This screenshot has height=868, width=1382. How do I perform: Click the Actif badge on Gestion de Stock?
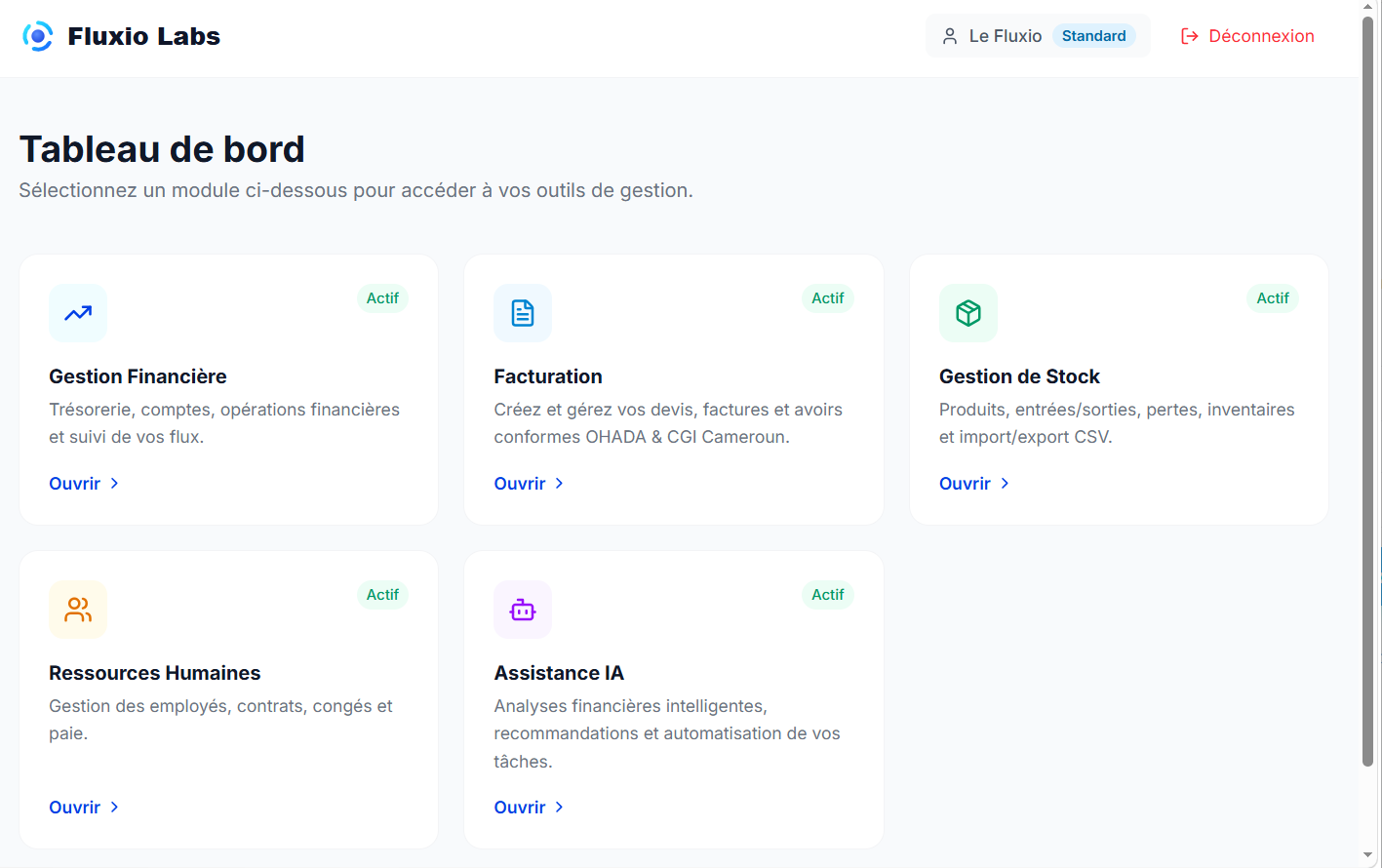click(x=1273, y=298)
